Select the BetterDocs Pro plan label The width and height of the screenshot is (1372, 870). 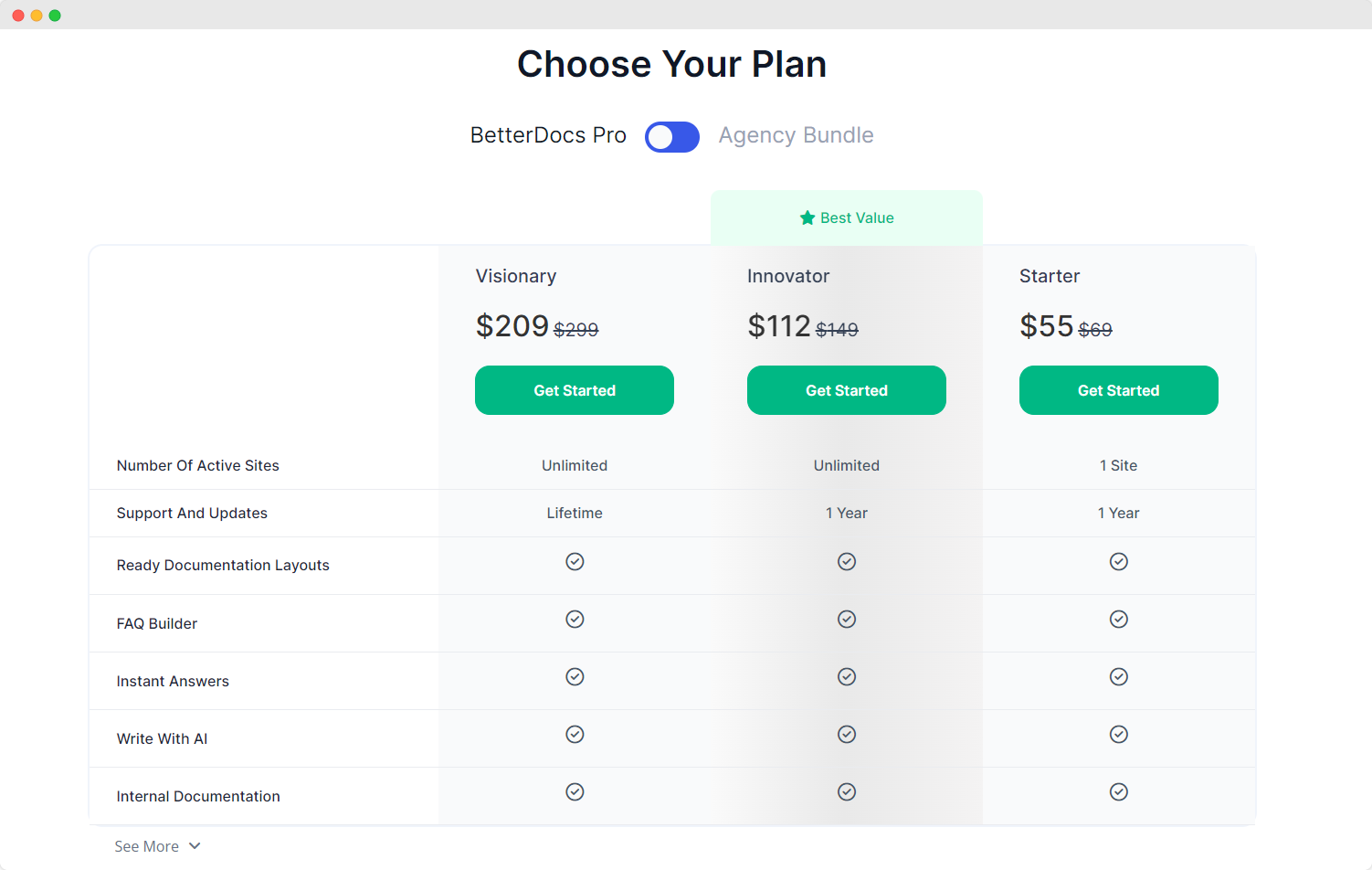(548, 135)
